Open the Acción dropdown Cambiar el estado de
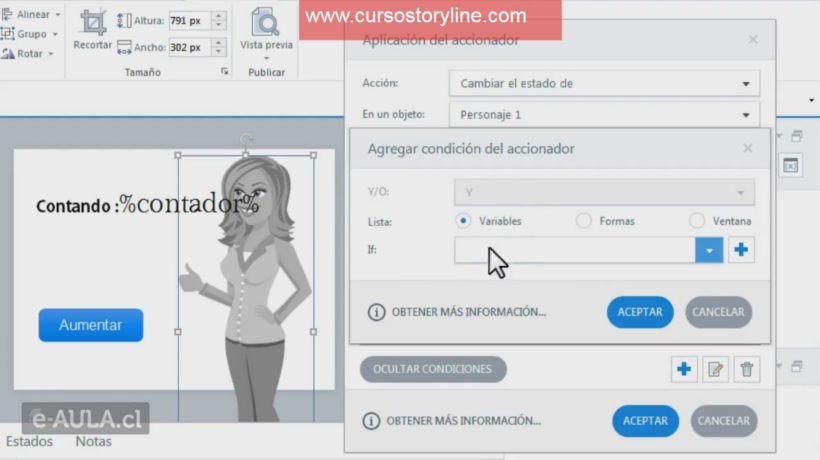The width and height of the screenshot is (820, 460). coord(604,84)
